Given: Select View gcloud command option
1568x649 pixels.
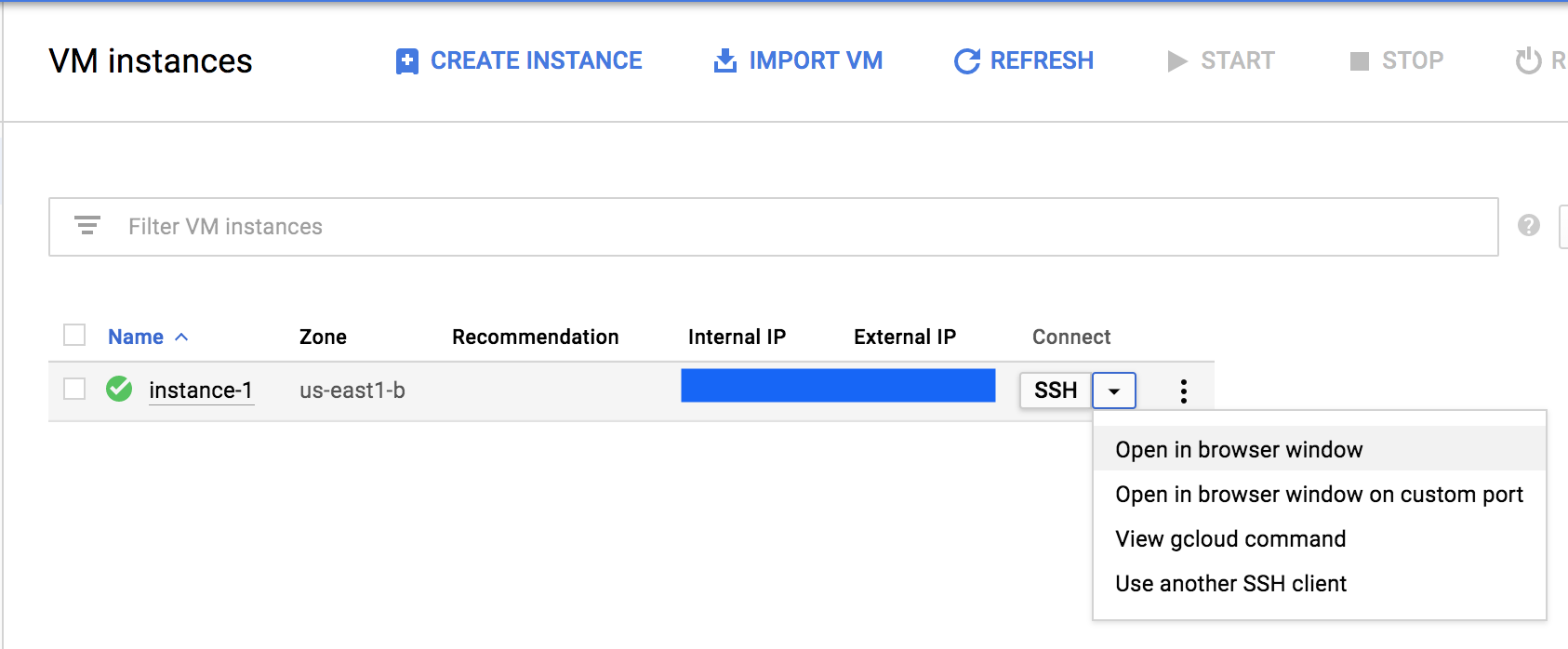Looking at the screenshot, I should pos(1230,539).
